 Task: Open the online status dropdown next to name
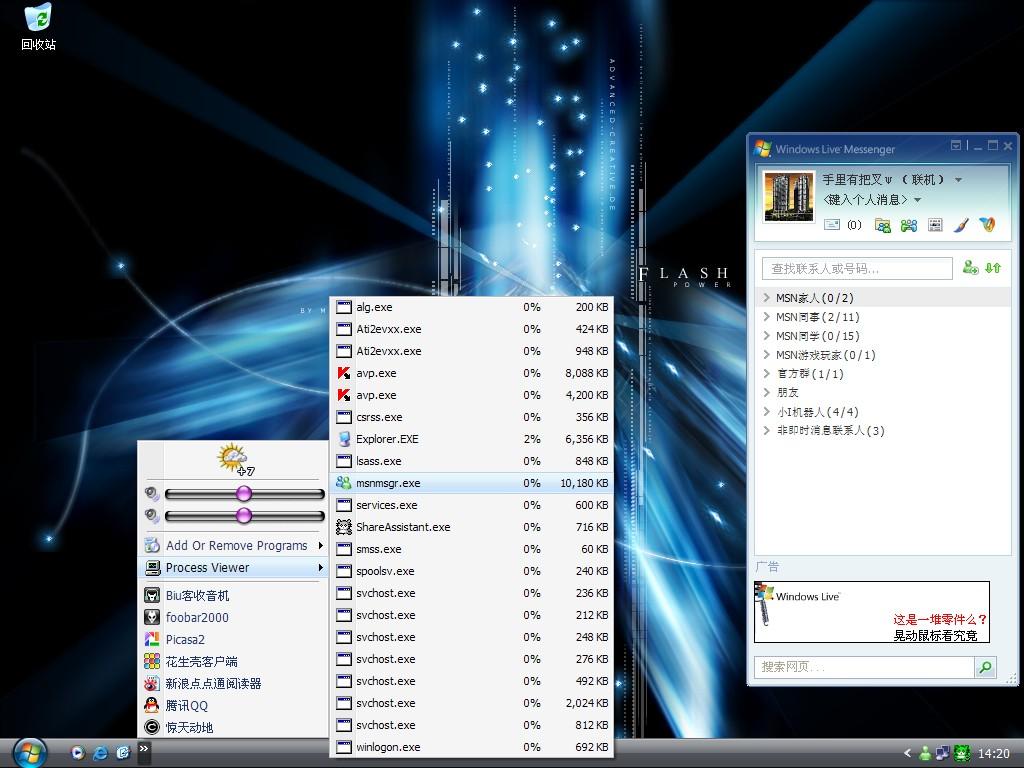(x=958, y=180)
